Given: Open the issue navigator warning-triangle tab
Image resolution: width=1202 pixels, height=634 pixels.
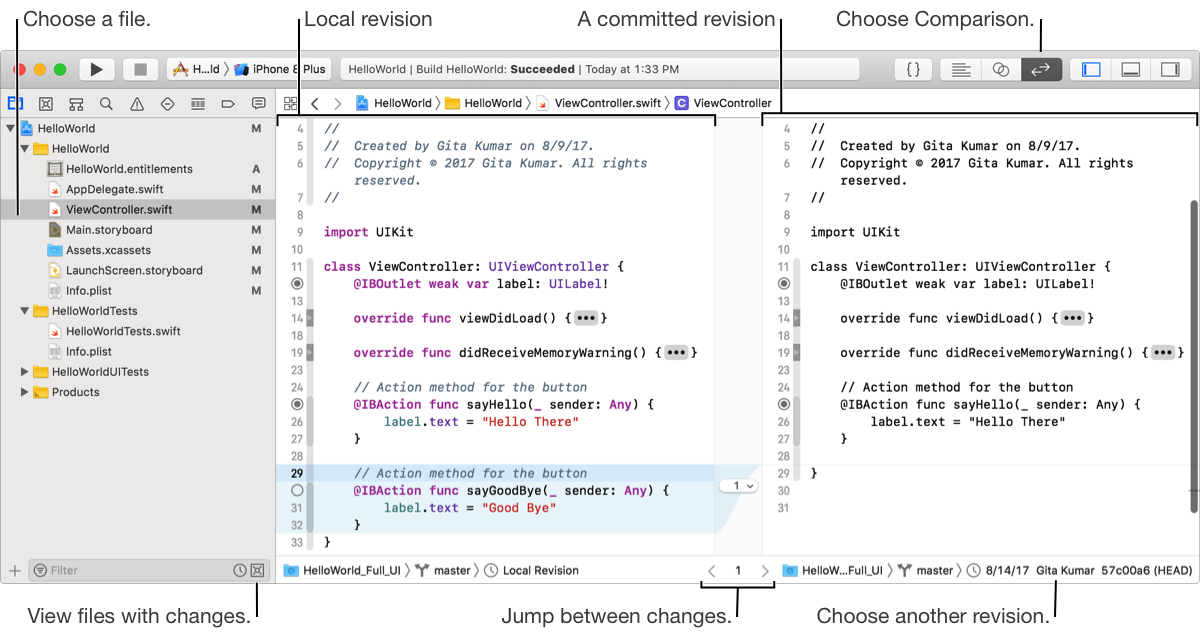Looking at the screenshot, I should (x=137, y=103).
